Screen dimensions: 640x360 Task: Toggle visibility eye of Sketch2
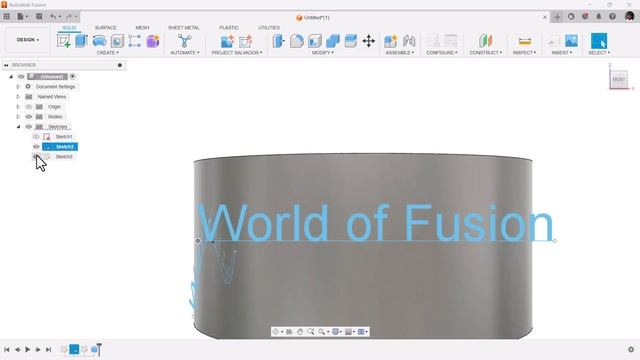[x=36, y=147]
